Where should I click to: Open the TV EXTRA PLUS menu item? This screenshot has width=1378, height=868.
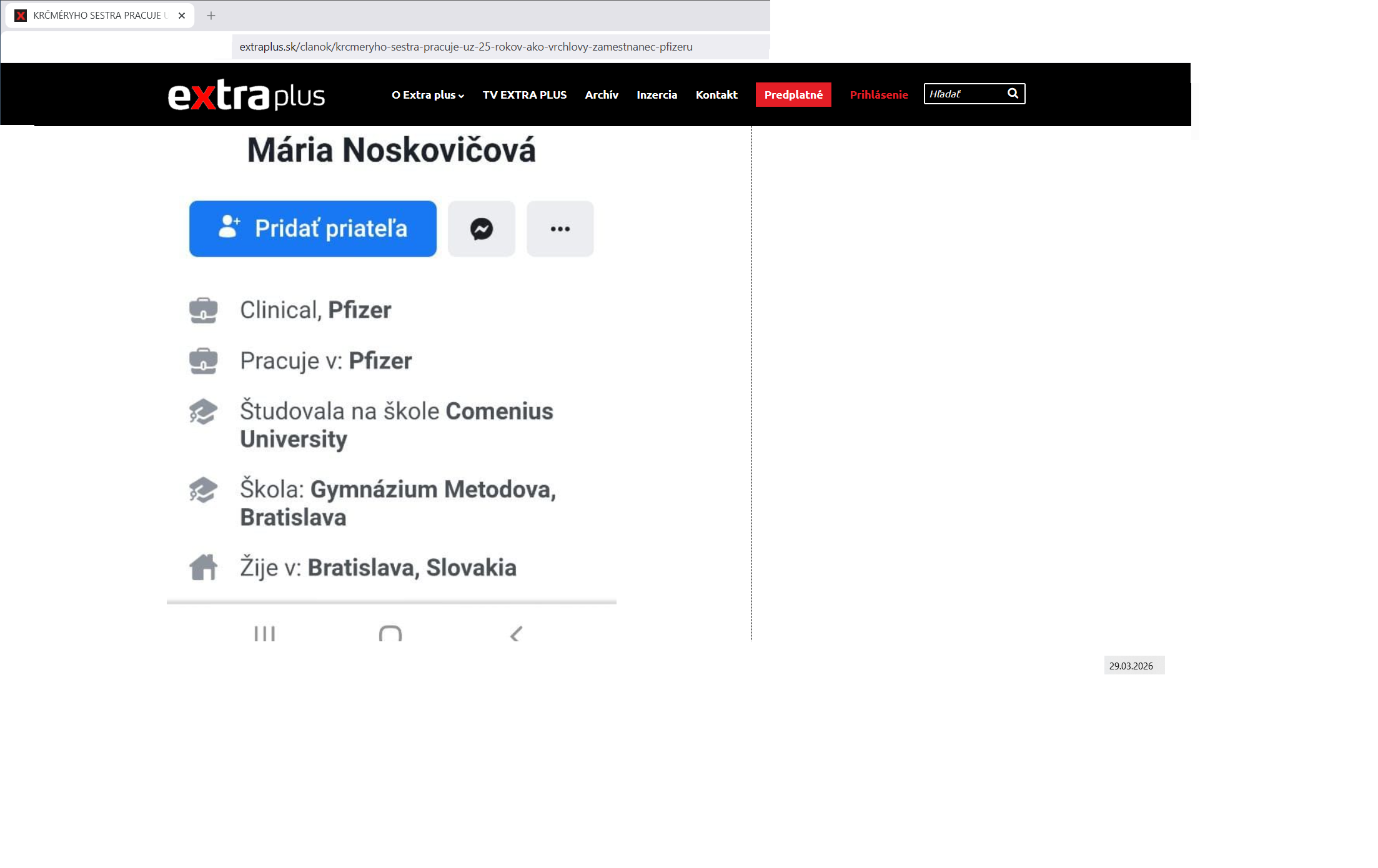click(x=524, y=95)
